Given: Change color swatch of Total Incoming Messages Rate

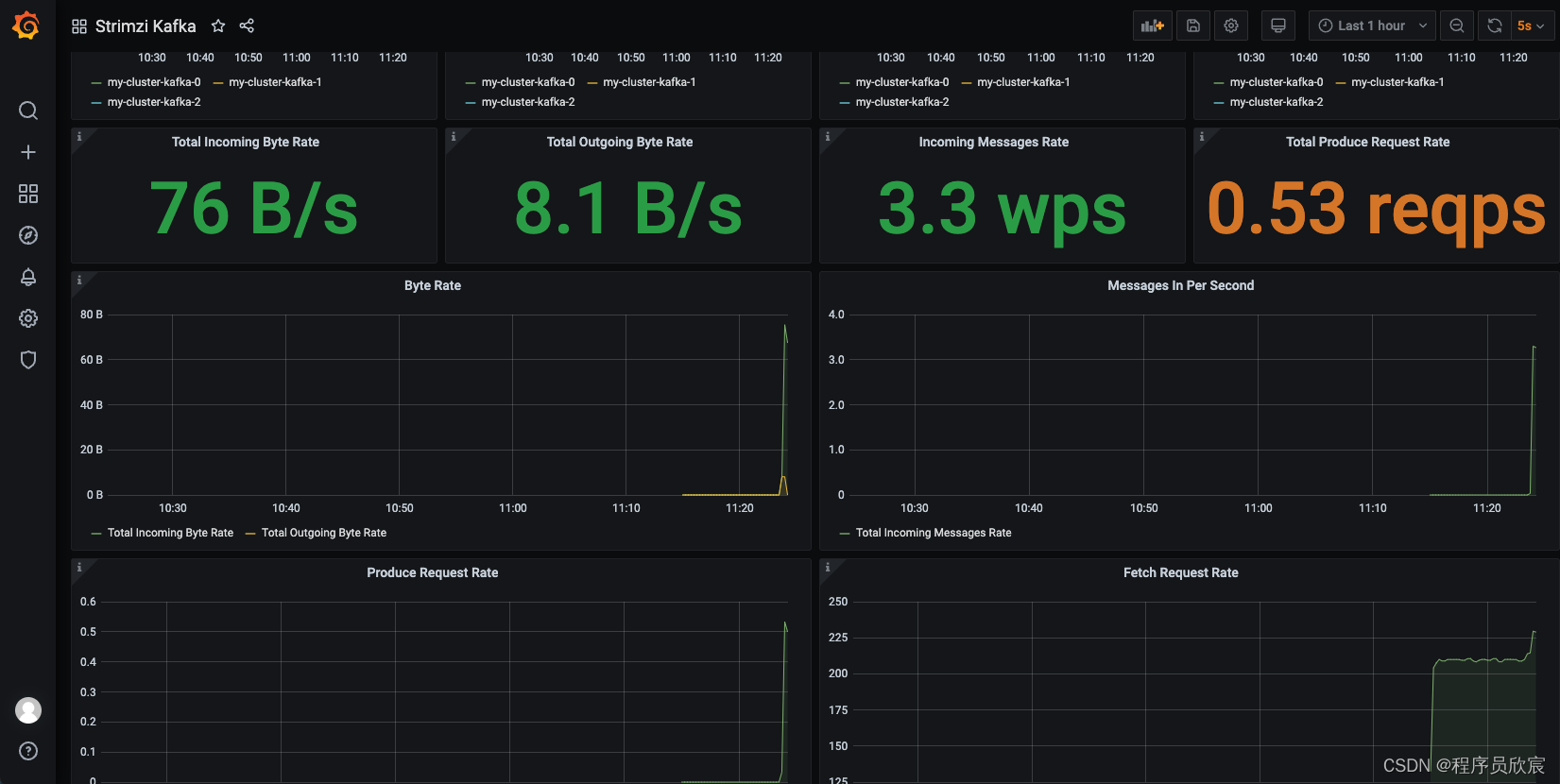Looking at the screenshot, I should (x=845, y=534).
